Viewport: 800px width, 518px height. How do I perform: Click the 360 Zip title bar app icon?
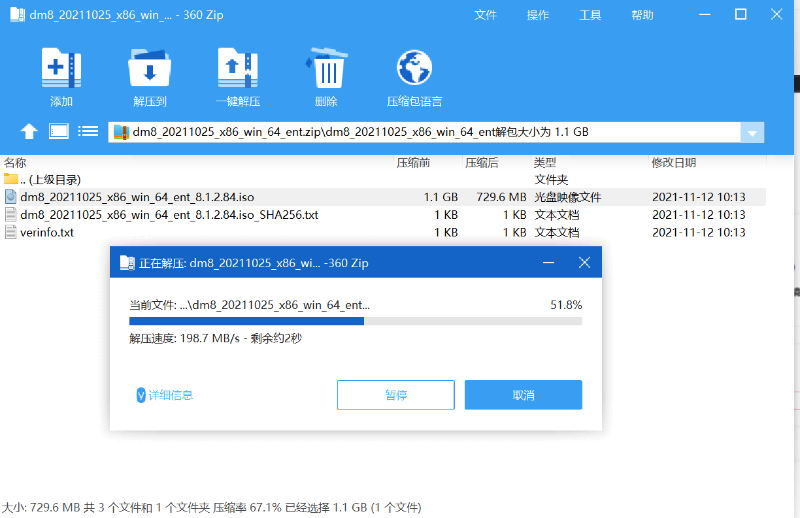[17, 14]
